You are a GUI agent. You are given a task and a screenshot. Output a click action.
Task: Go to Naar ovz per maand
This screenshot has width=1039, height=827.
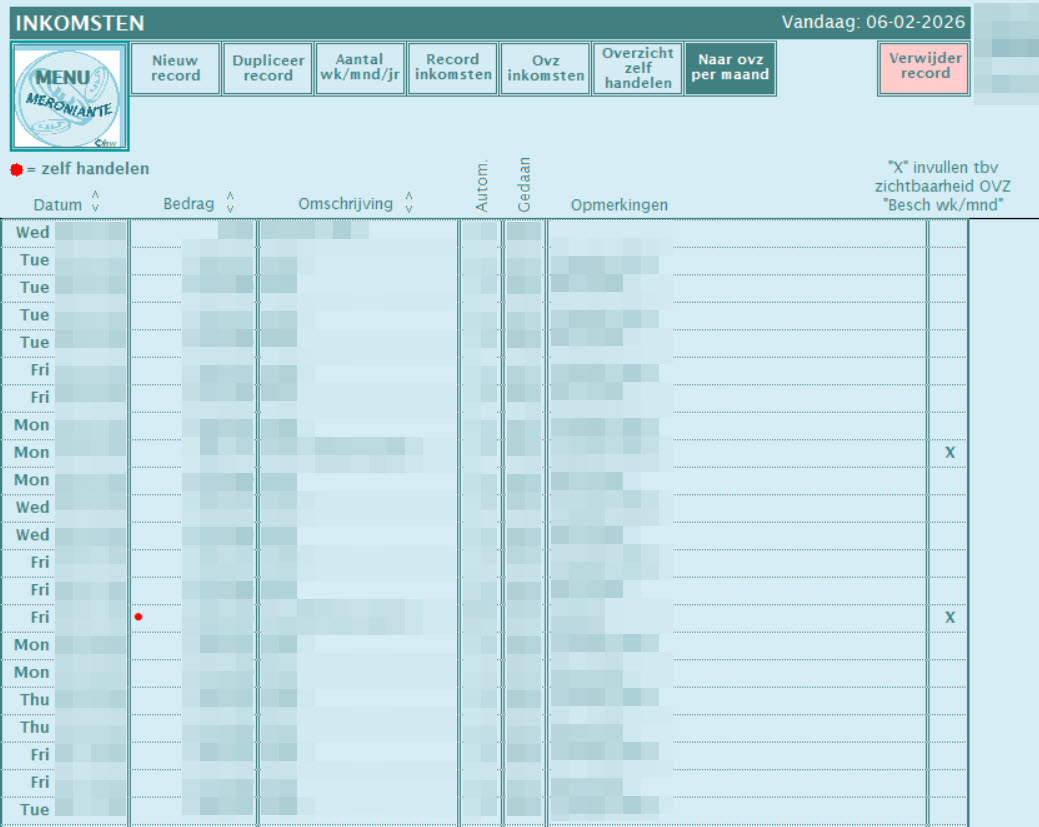730,68
